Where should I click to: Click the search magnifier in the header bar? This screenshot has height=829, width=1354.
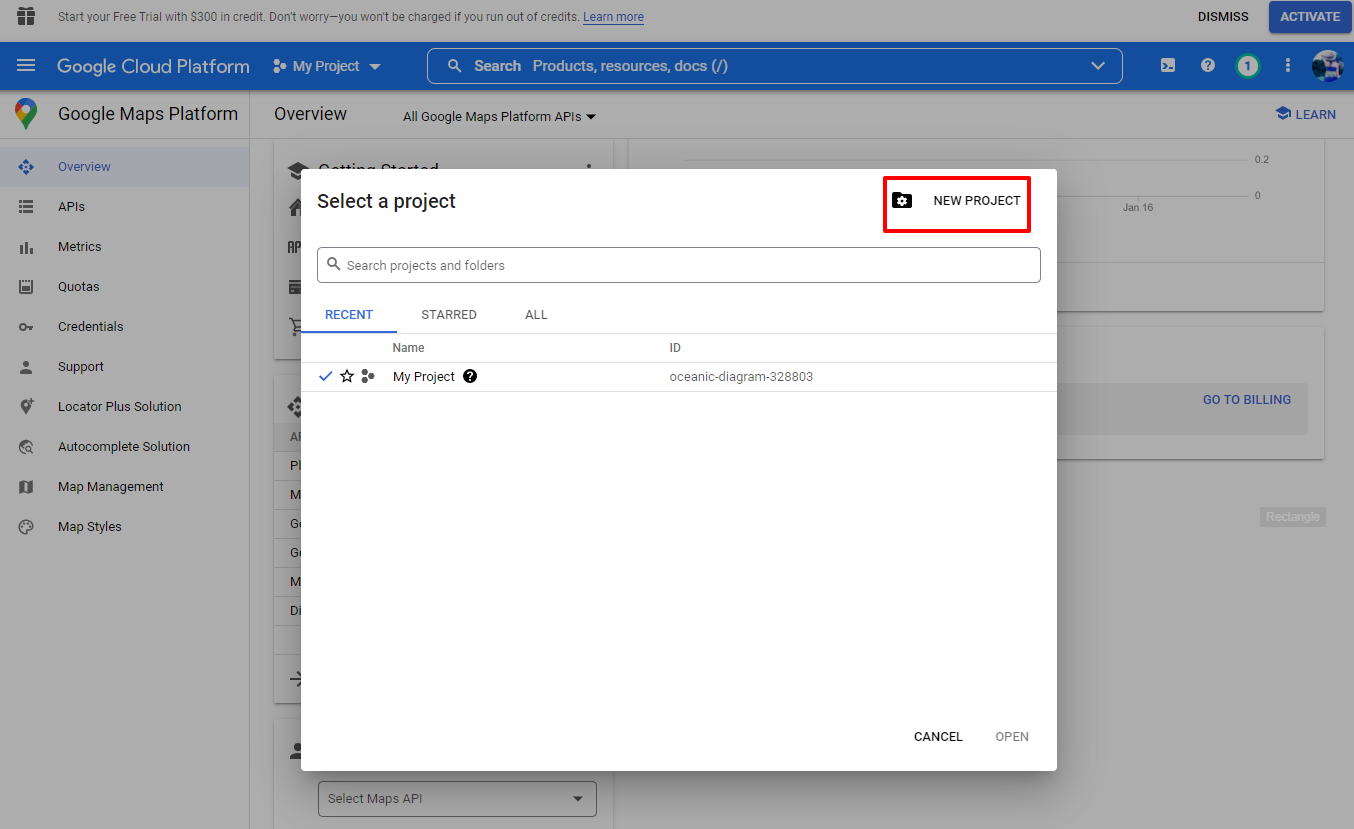[455, 66]
